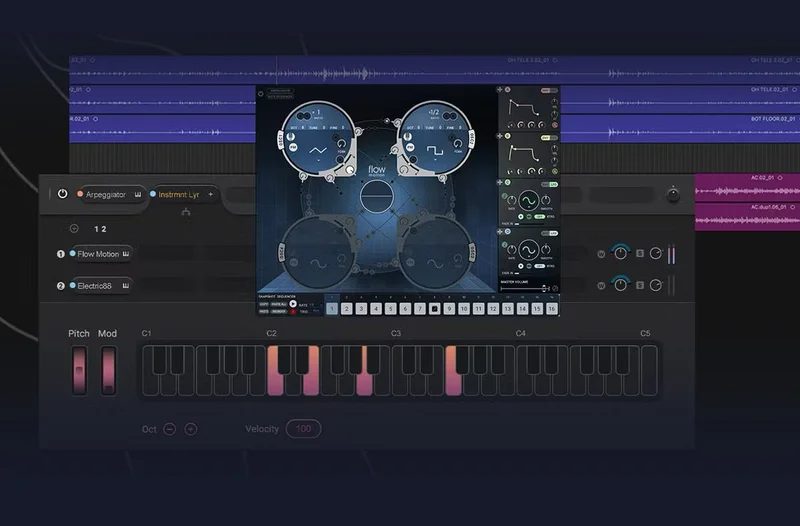
Task: Open oscillator 1 triangle waveform selector
Action: (318, 152)
